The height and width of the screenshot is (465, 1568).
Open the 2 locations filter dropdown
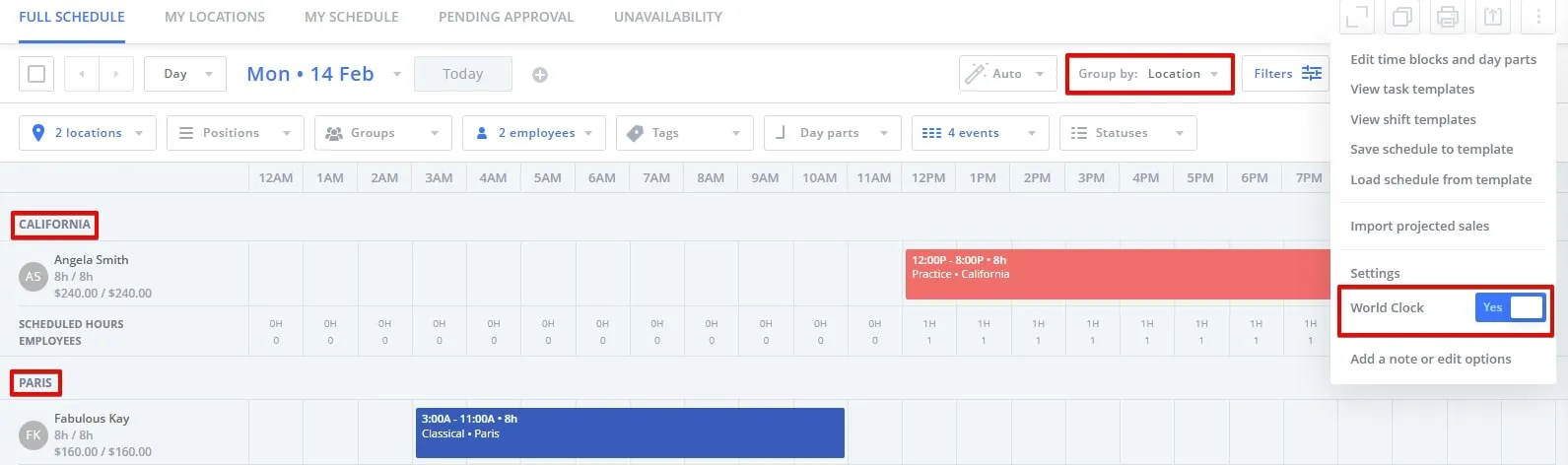click(x=88, y=133)
